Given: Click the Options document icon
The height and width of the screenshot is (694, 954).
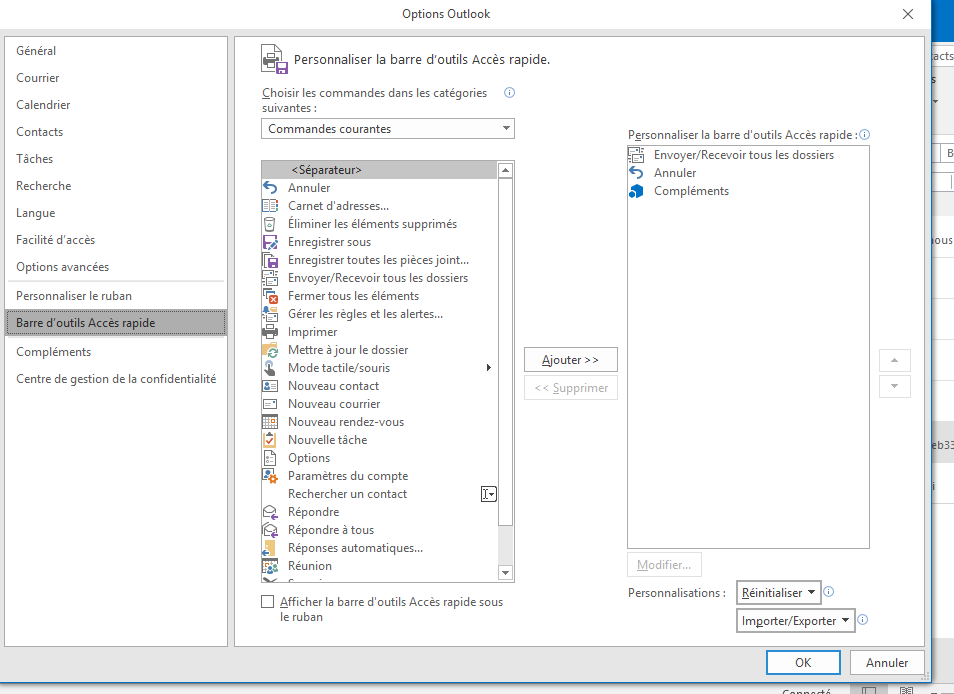Looking at the screenshot, I should pyautogui.click(x=270, y=458).
